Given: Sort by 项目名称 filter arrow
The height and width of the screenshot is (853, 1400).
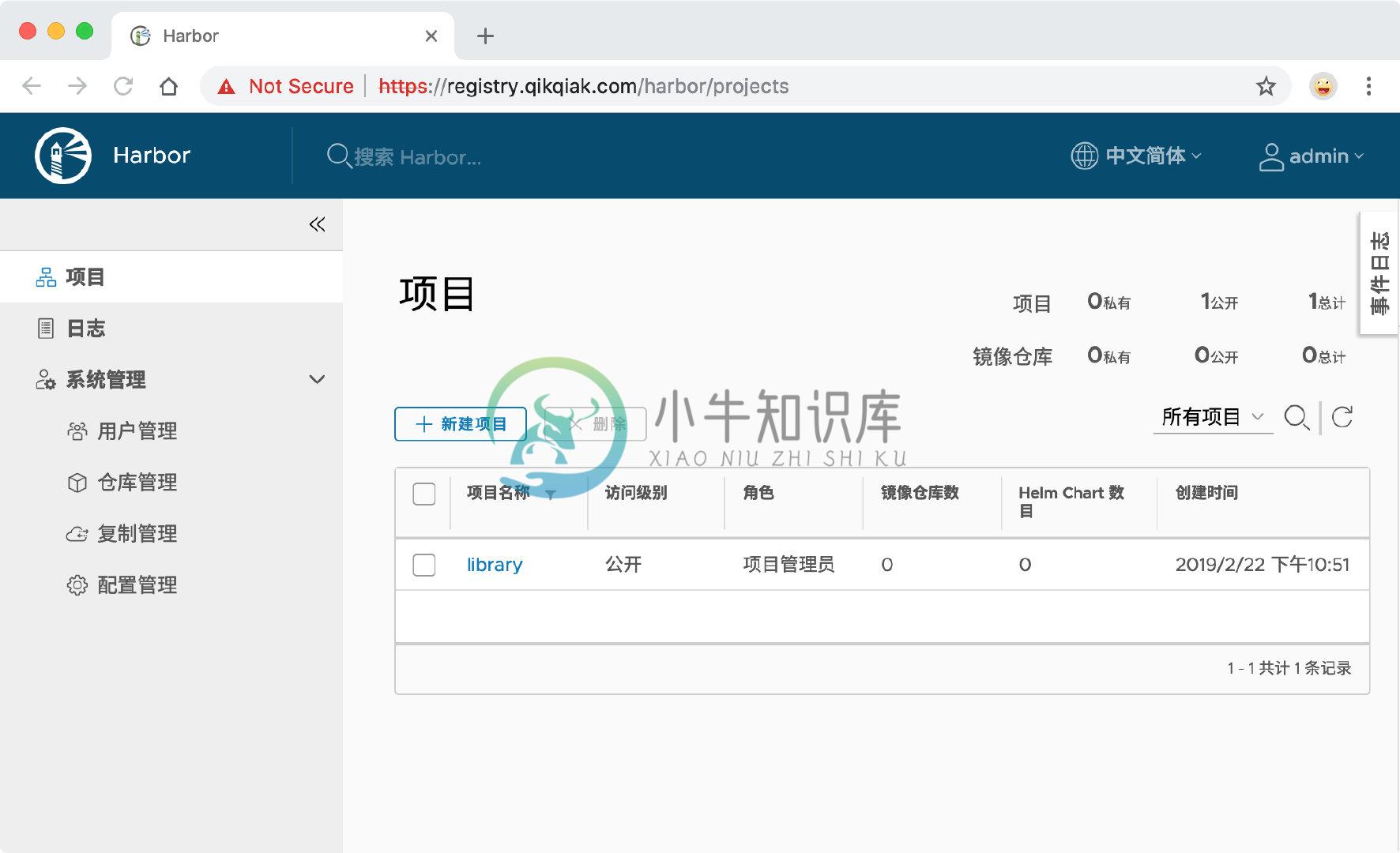Looking at the screenshot, I should pos(551,494).
